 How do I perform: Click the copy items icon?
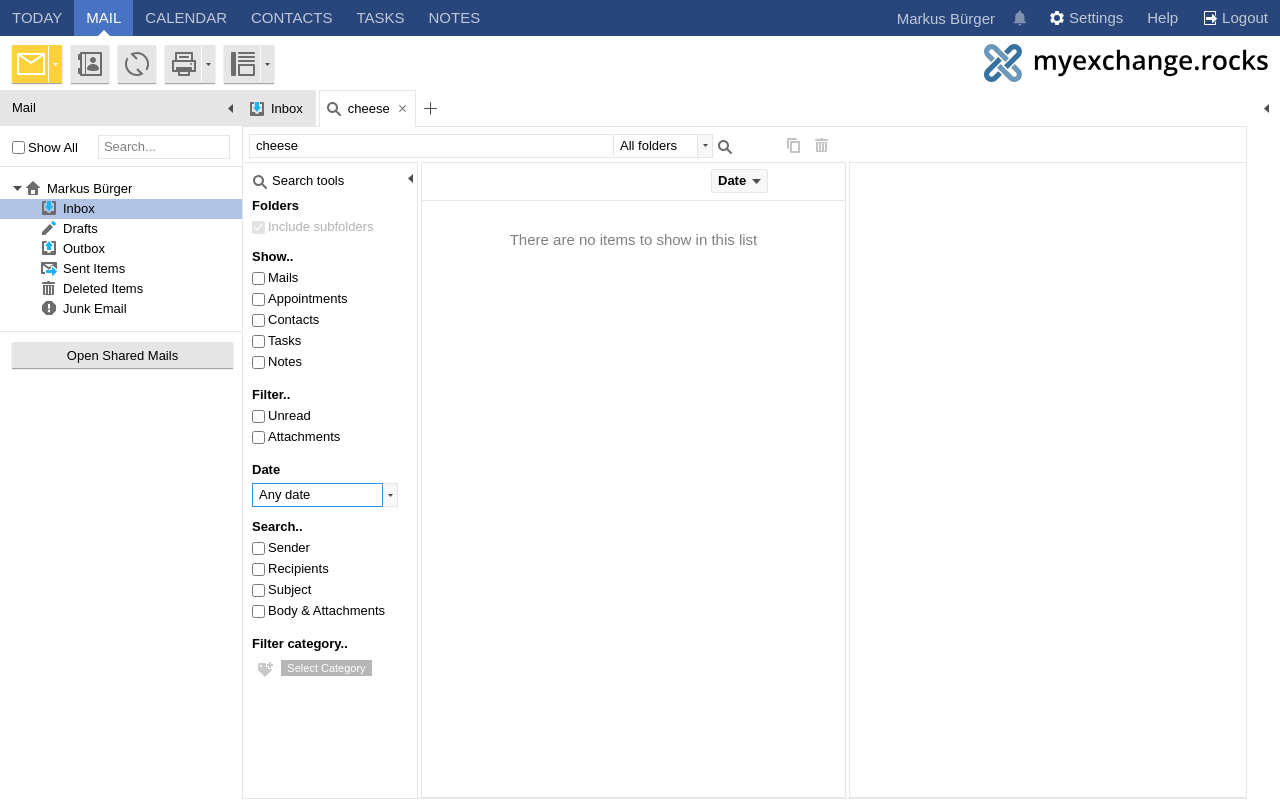pos(793,146)
